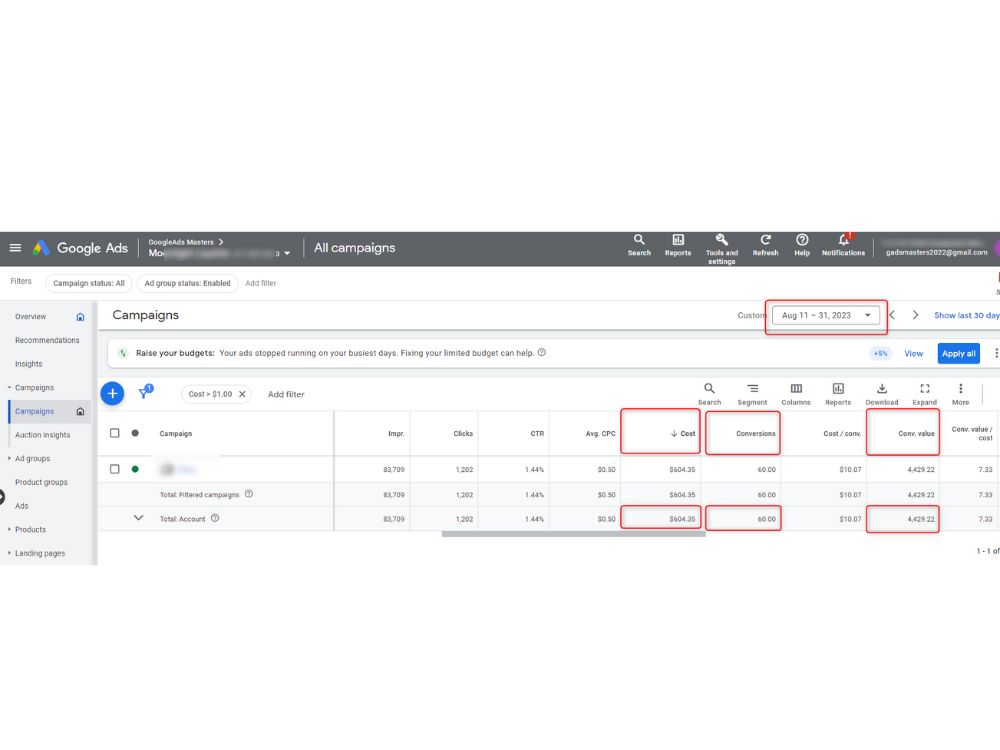
Task: Click the sidebar collapse arrow
Action: click(2, 497)
